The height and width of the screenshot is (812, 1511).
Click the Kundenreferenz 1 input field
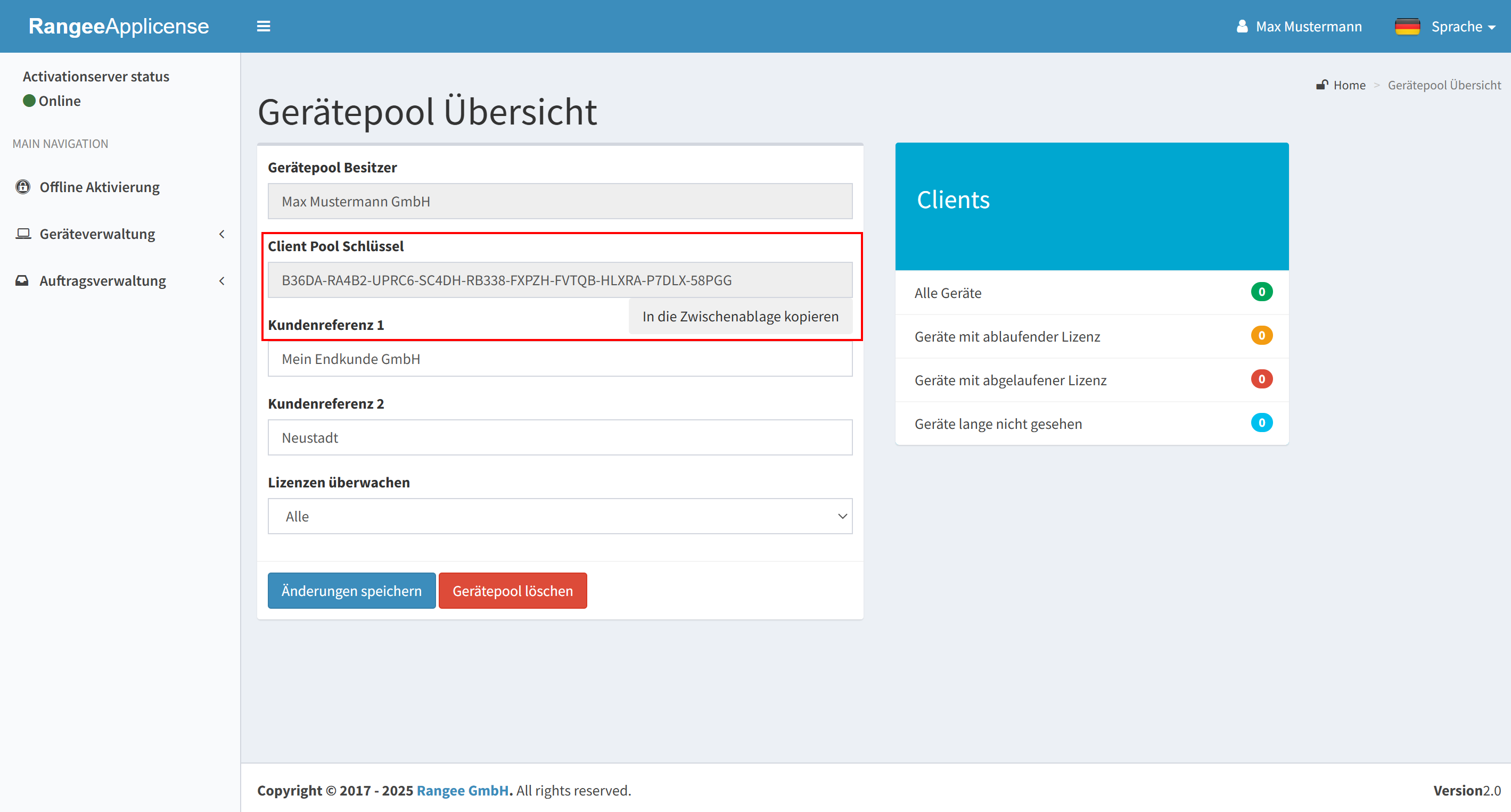[560, 359]
